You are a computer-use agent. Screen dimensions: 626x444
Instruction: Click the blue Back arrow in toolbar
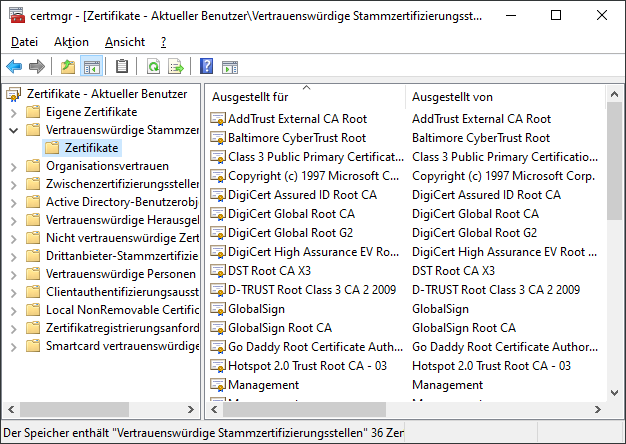(x=14, y=67)
